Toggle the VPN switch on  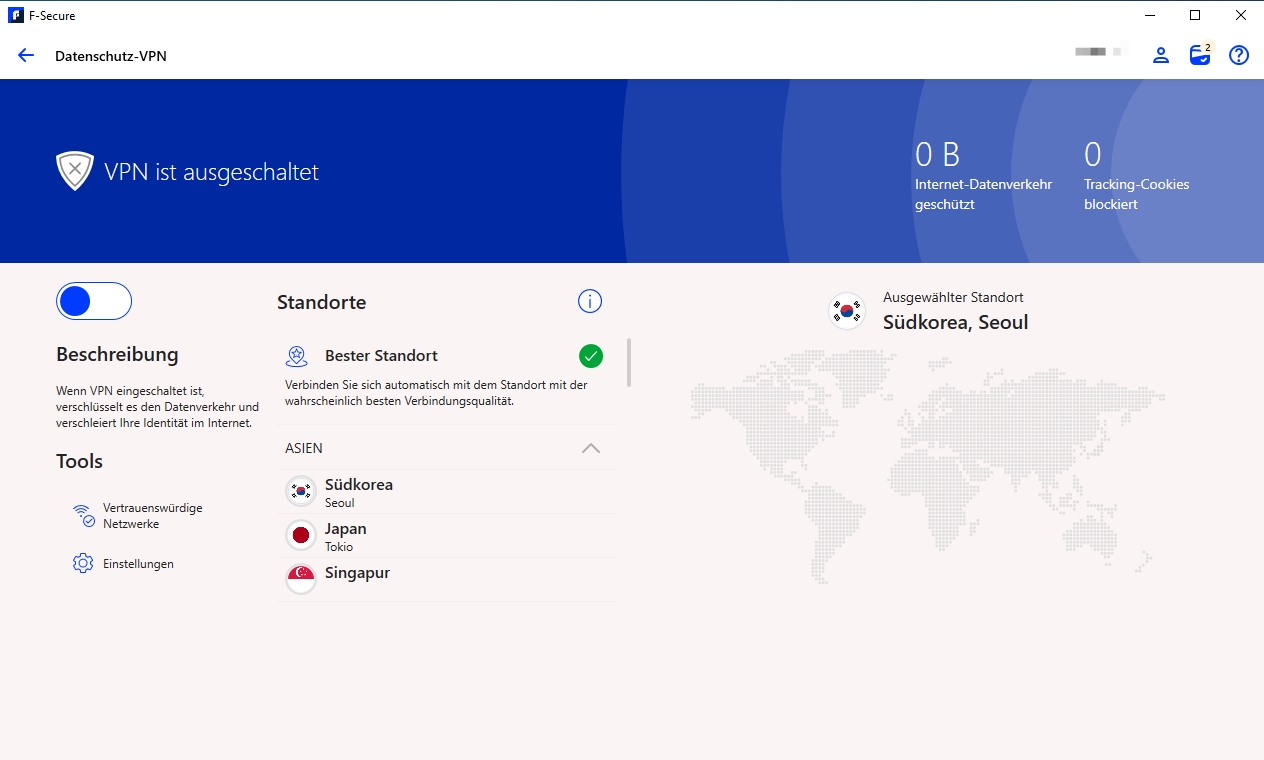94,301
